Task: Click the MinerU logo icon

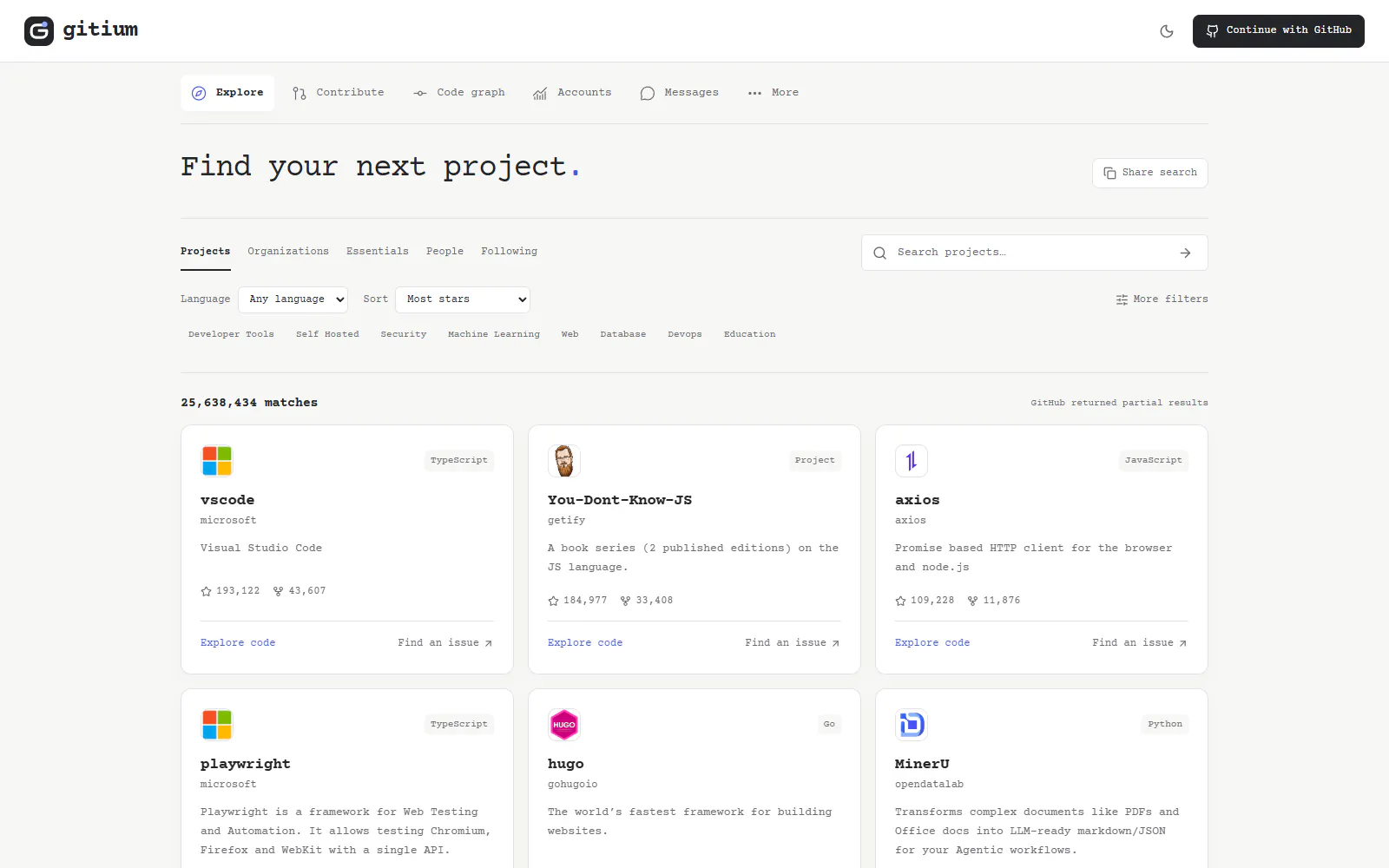Action: pyautogui.click(x=912, y=725)
